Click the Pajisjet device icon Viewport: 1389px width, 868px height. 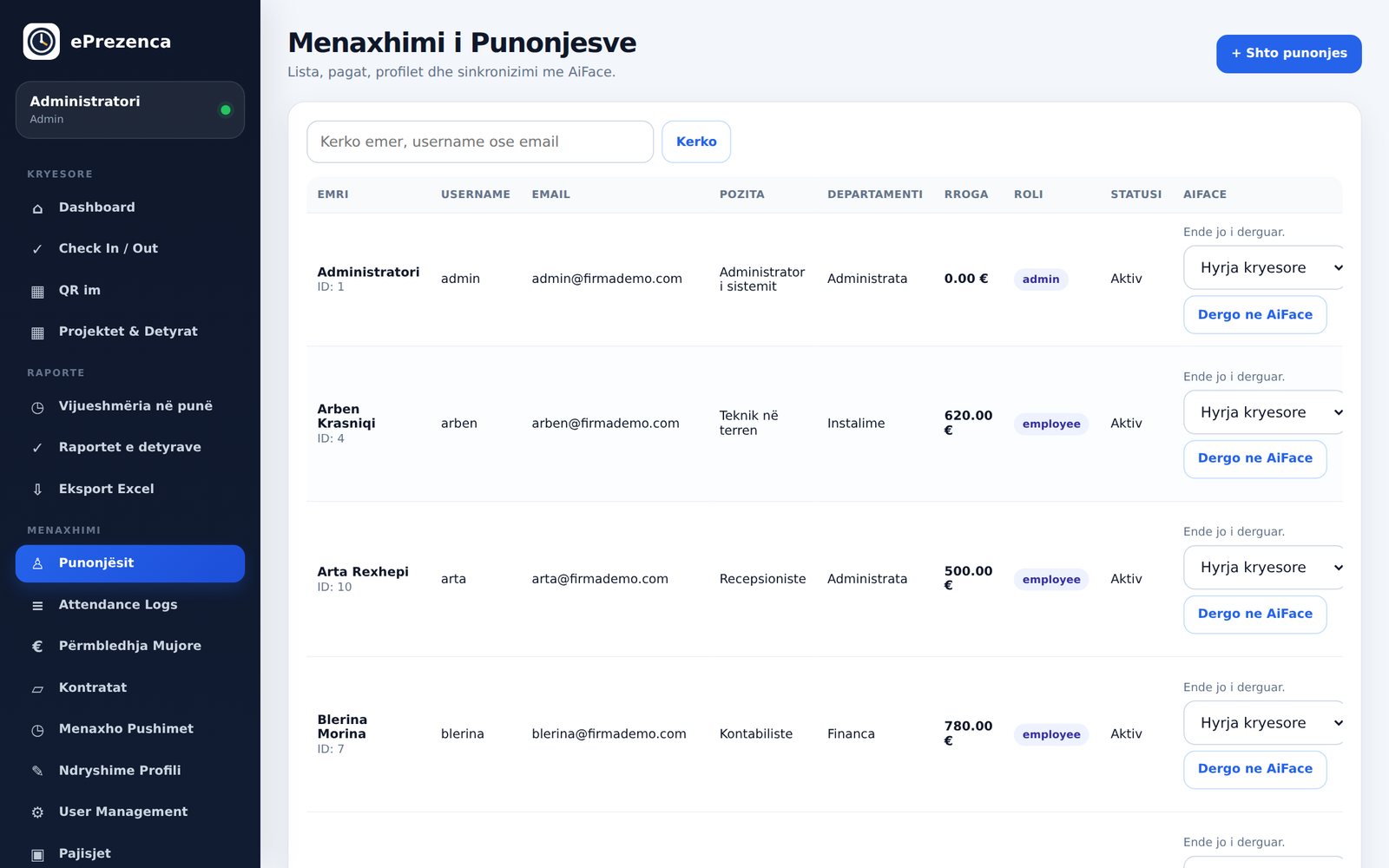[x=37, y=854]
